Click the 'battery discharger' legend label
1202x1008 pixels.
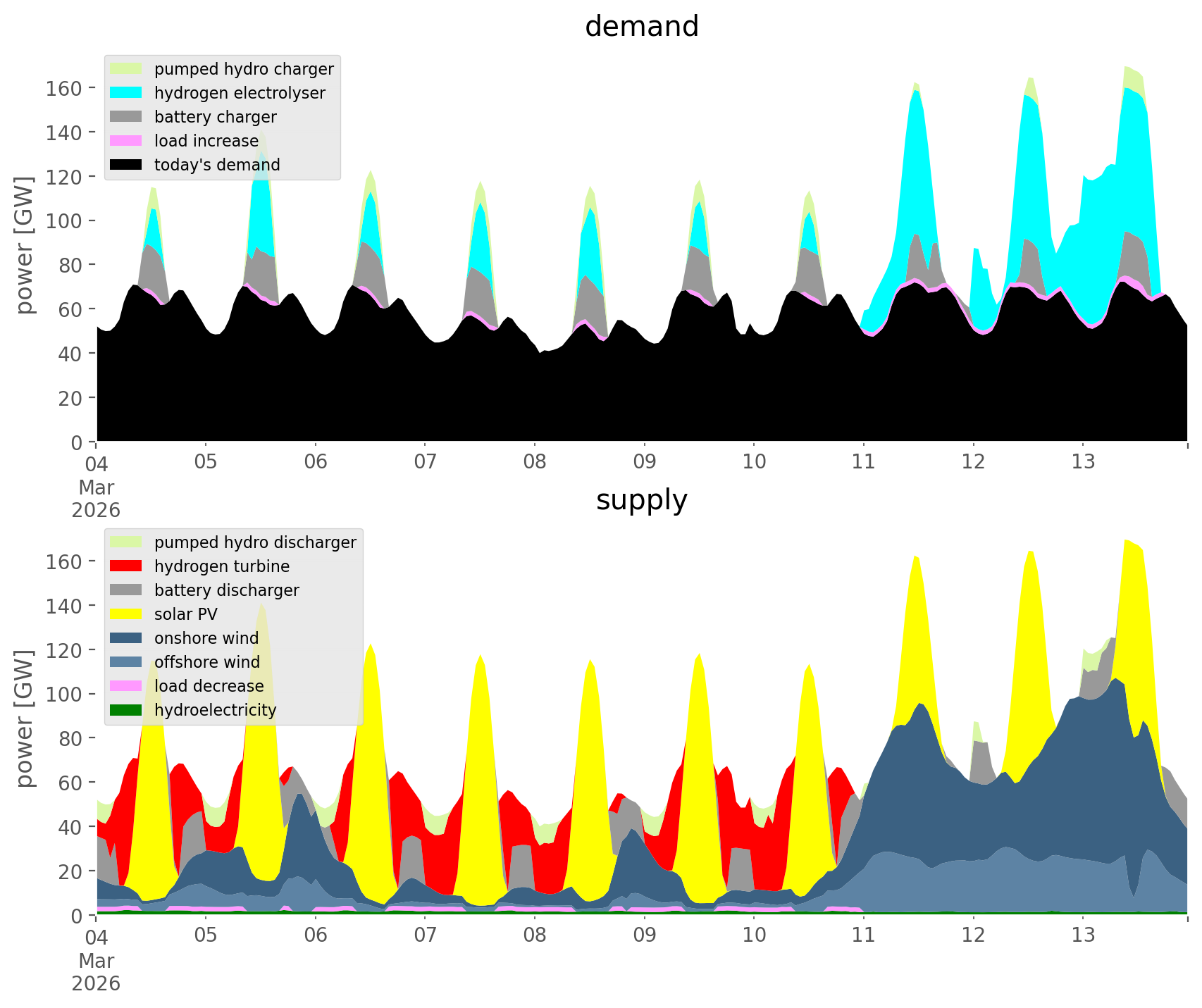(x=226, y=590)
